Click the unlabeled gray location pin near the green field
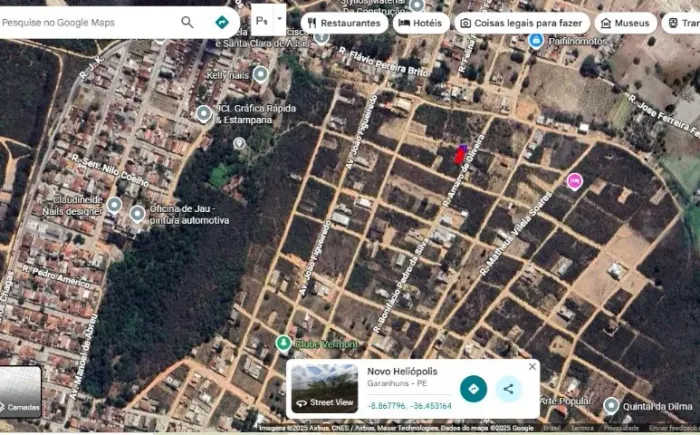Image resolution: width=700 pixels, height=435 pixels. pyautogui.click(x=239, y=143)
